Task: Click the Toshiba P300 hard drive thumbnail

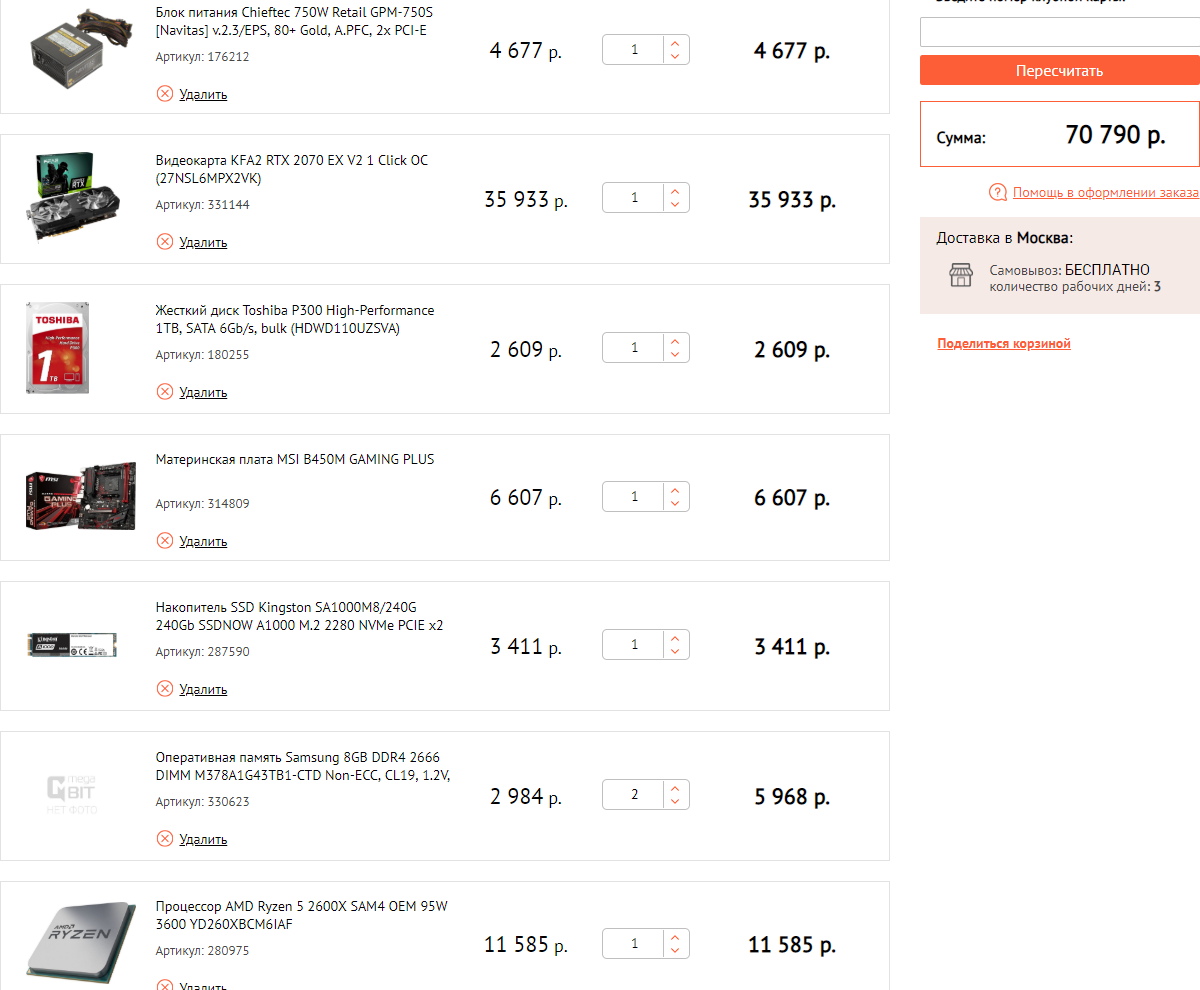Action: click(58, 348)
